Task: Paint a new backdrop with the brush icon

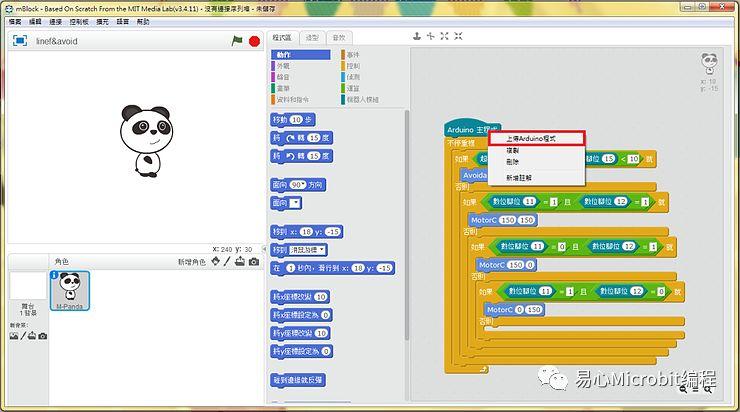Action: tap(23, 336)
